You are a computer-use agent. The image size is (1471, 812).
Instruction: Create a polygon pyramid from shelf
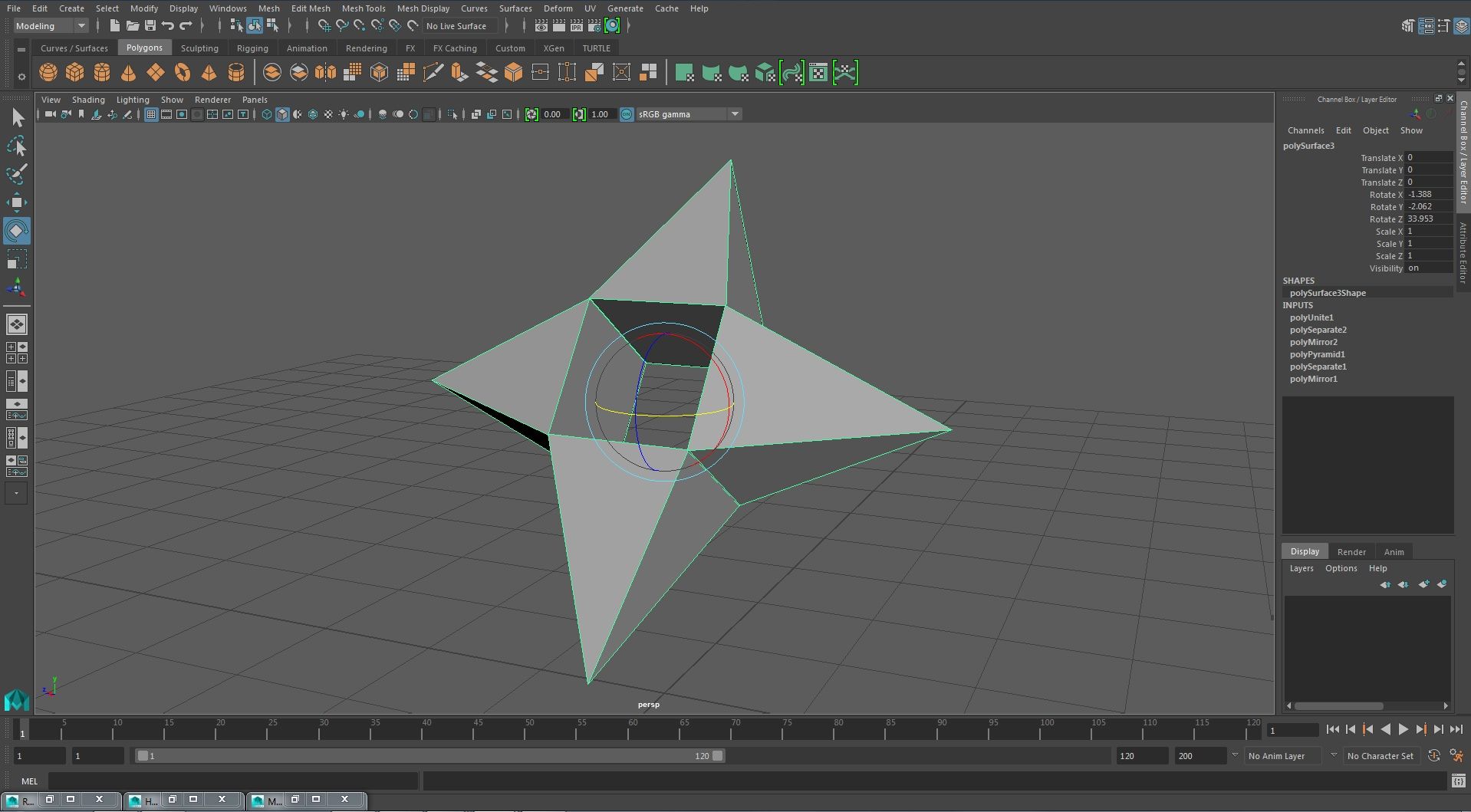coord(209,73)
